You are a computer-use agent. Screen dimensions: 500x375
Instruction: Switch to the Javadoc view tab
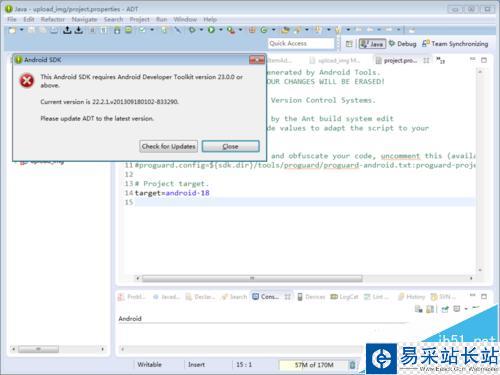click(x=167, y=297)
